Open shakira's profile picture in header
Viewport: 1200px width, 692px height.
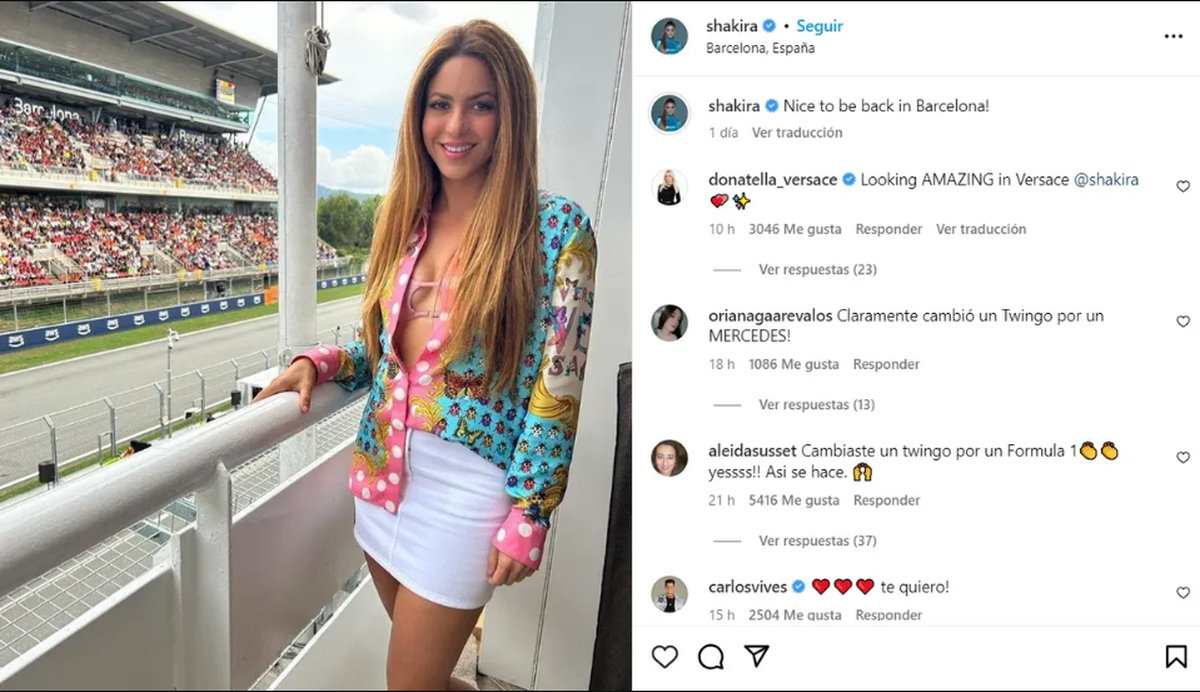[x=670, y=36]
